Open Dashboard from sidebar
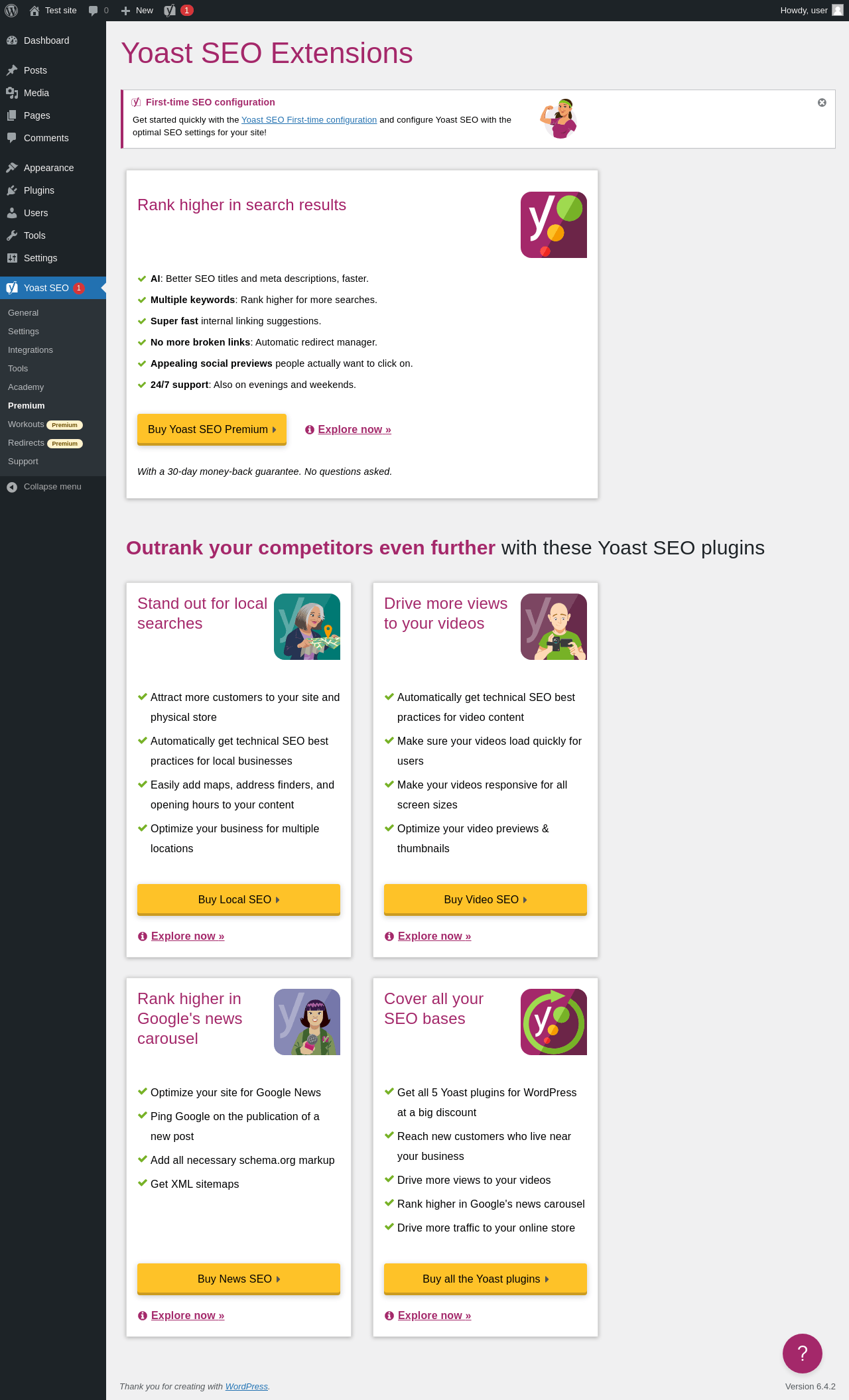The height and width of the screenshot is (1400, 849). [x=53, y=40]
